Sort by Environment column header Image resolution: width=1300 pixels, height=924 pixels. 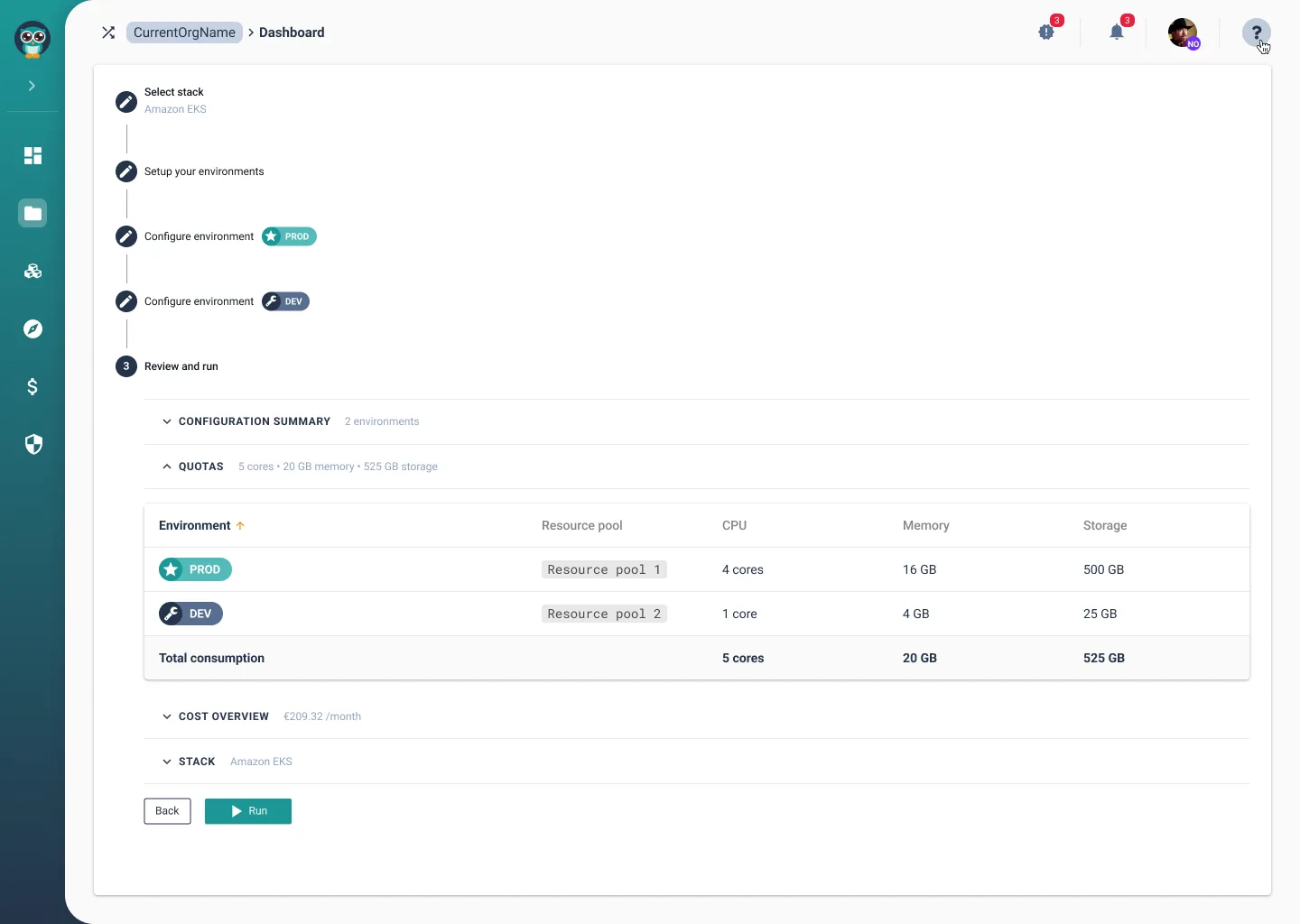pos(195,525)
